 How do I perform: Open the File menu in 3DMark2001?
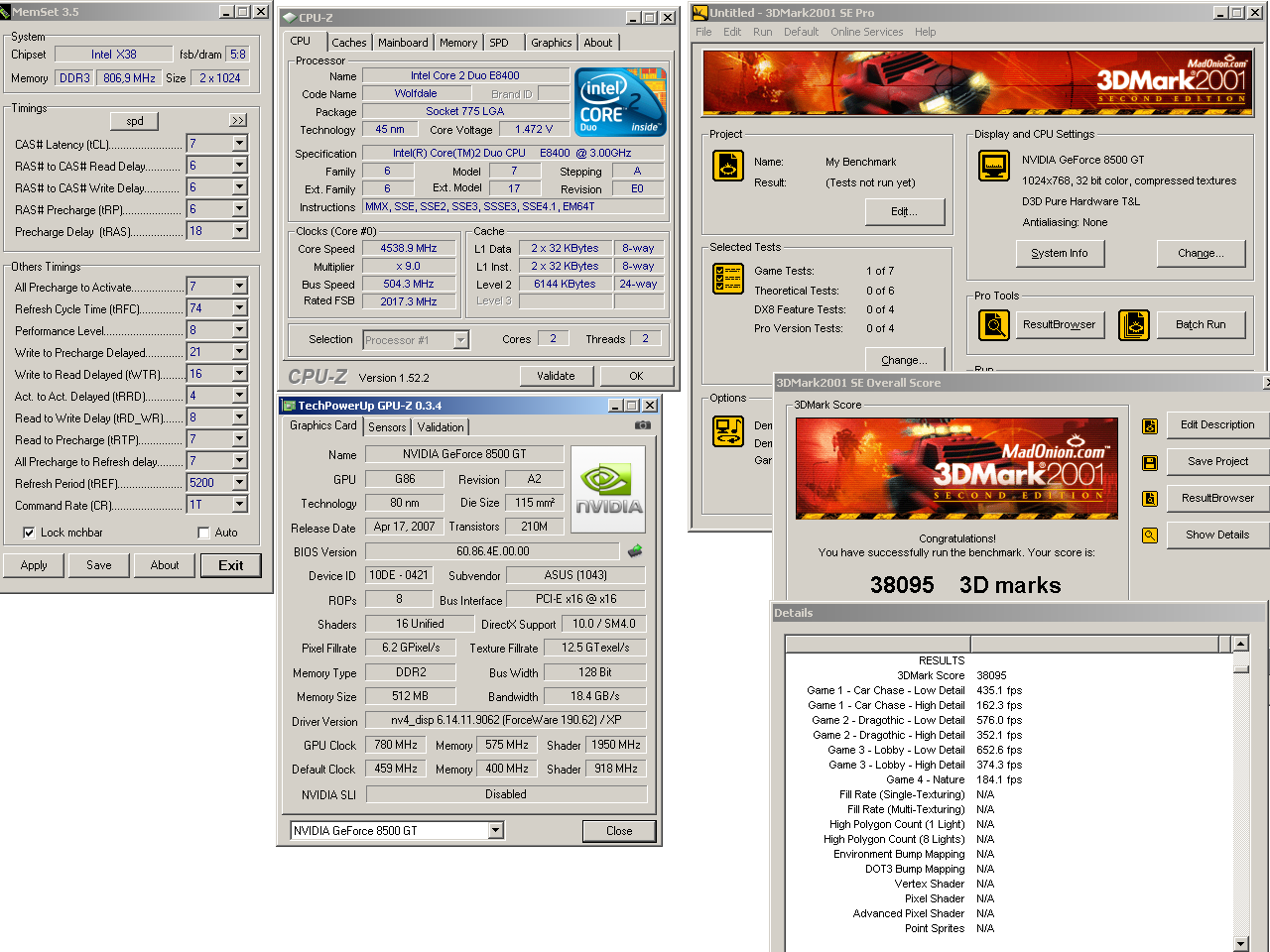tap(703, 32)
